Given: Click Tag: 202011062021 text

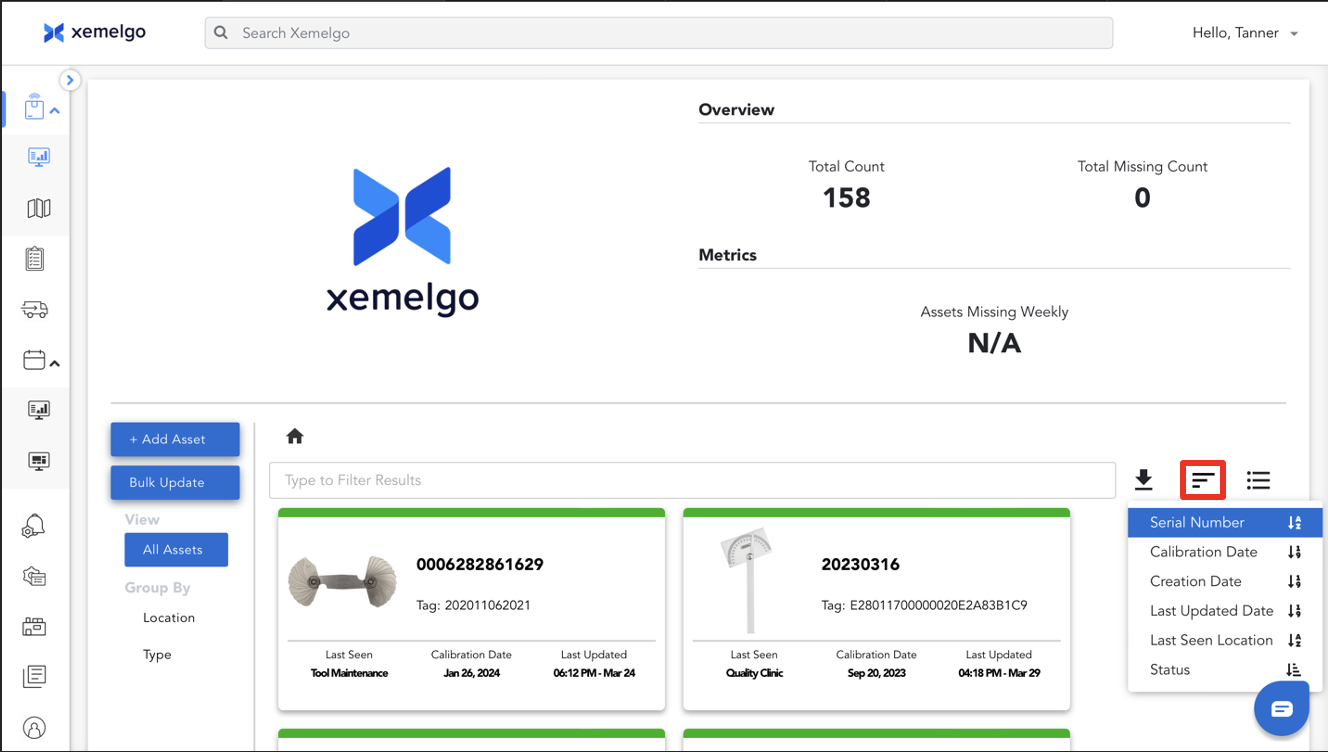Looking at the screenshot, I should point(473,605).
